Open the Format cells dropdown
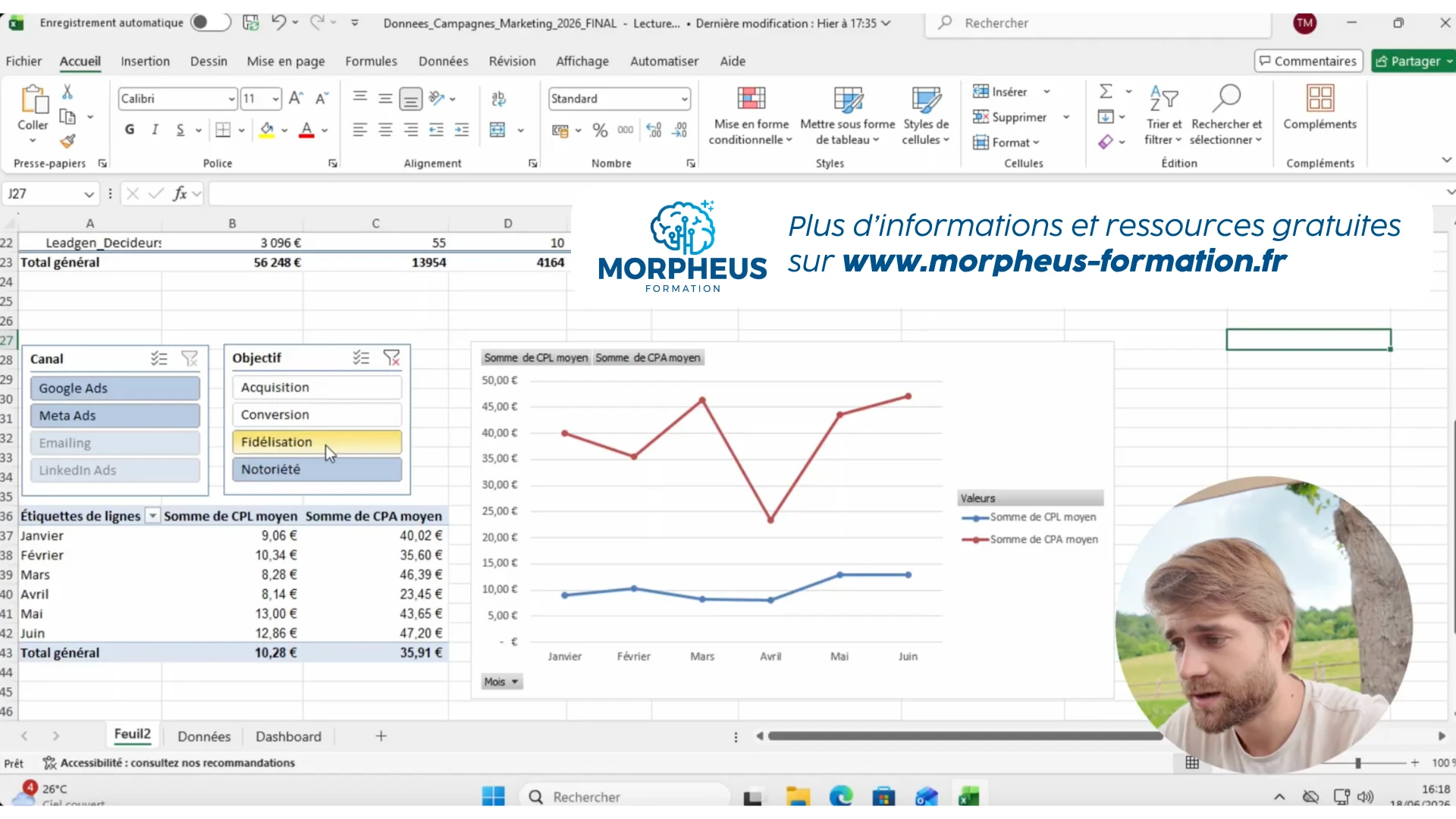 point(1006,143)
